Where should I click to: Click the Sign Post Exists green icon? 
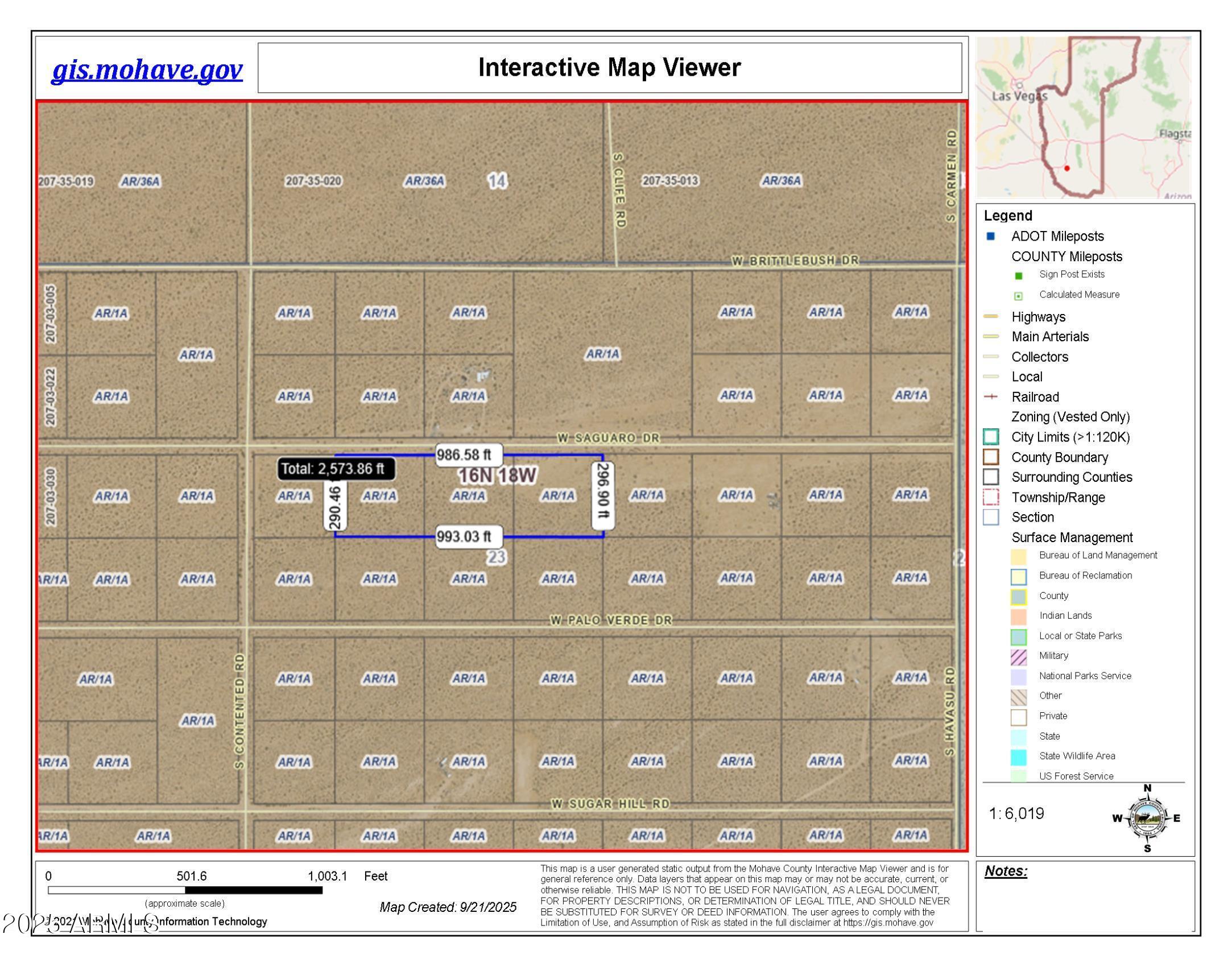(x=1019, y=276)
